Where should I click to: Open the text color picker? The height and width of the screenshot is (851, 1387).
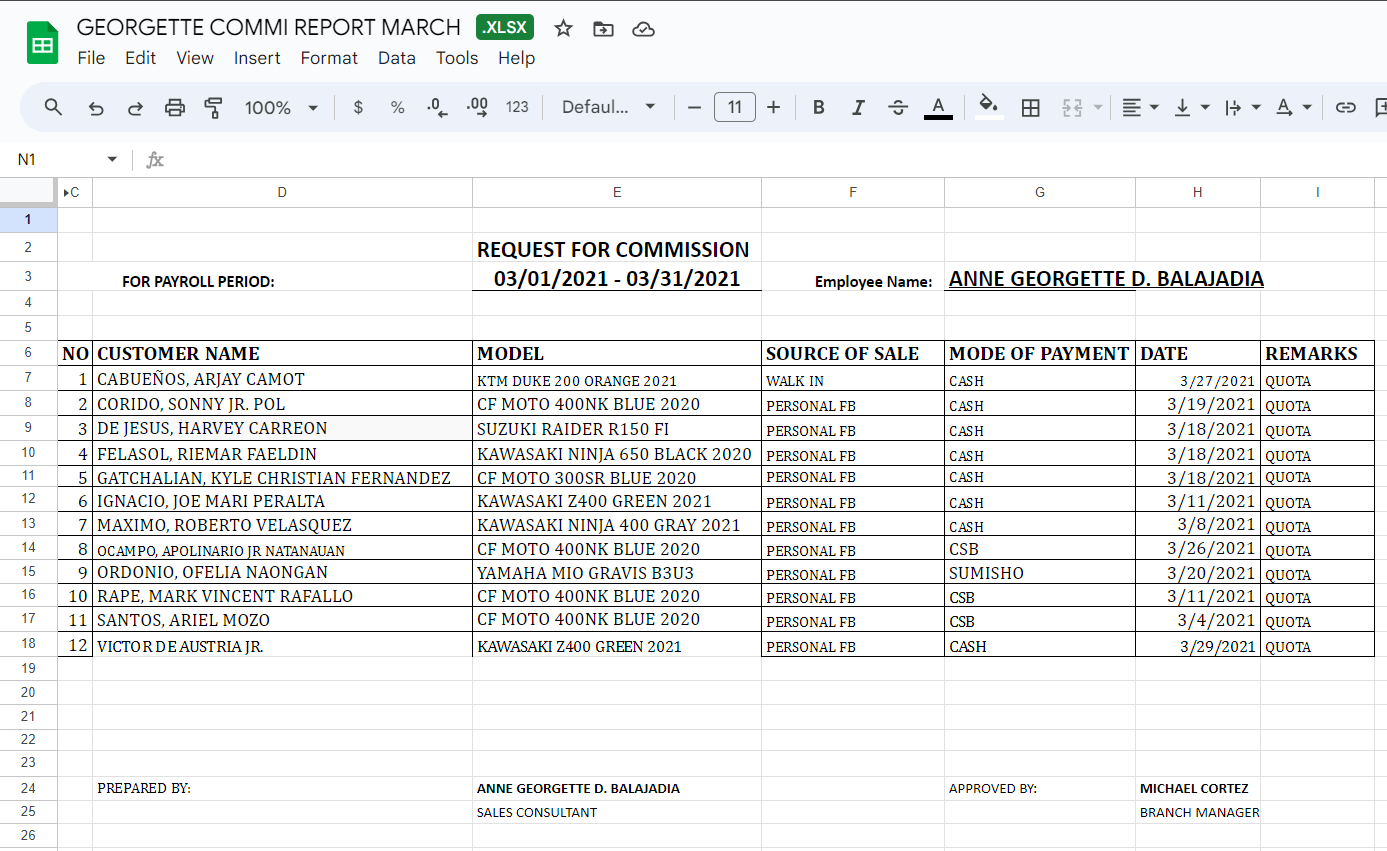tap(938, 107)
